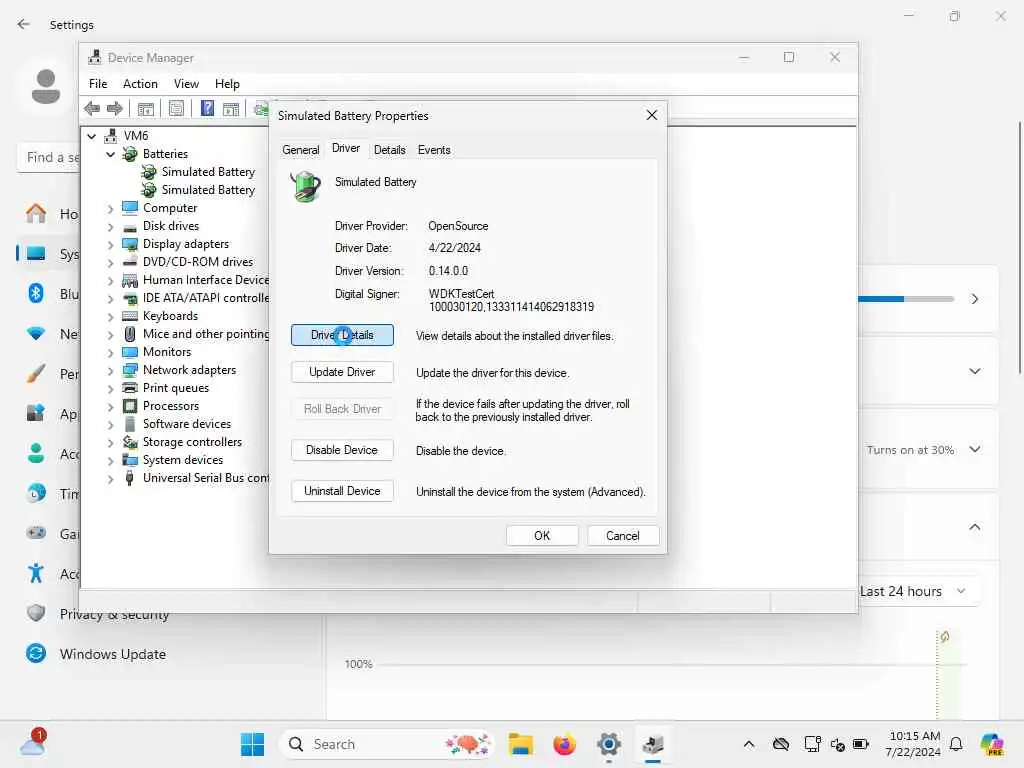1024x768 pixels.
Task: Click the clock showing 10:15 AM
Action: tap(913, 744)
